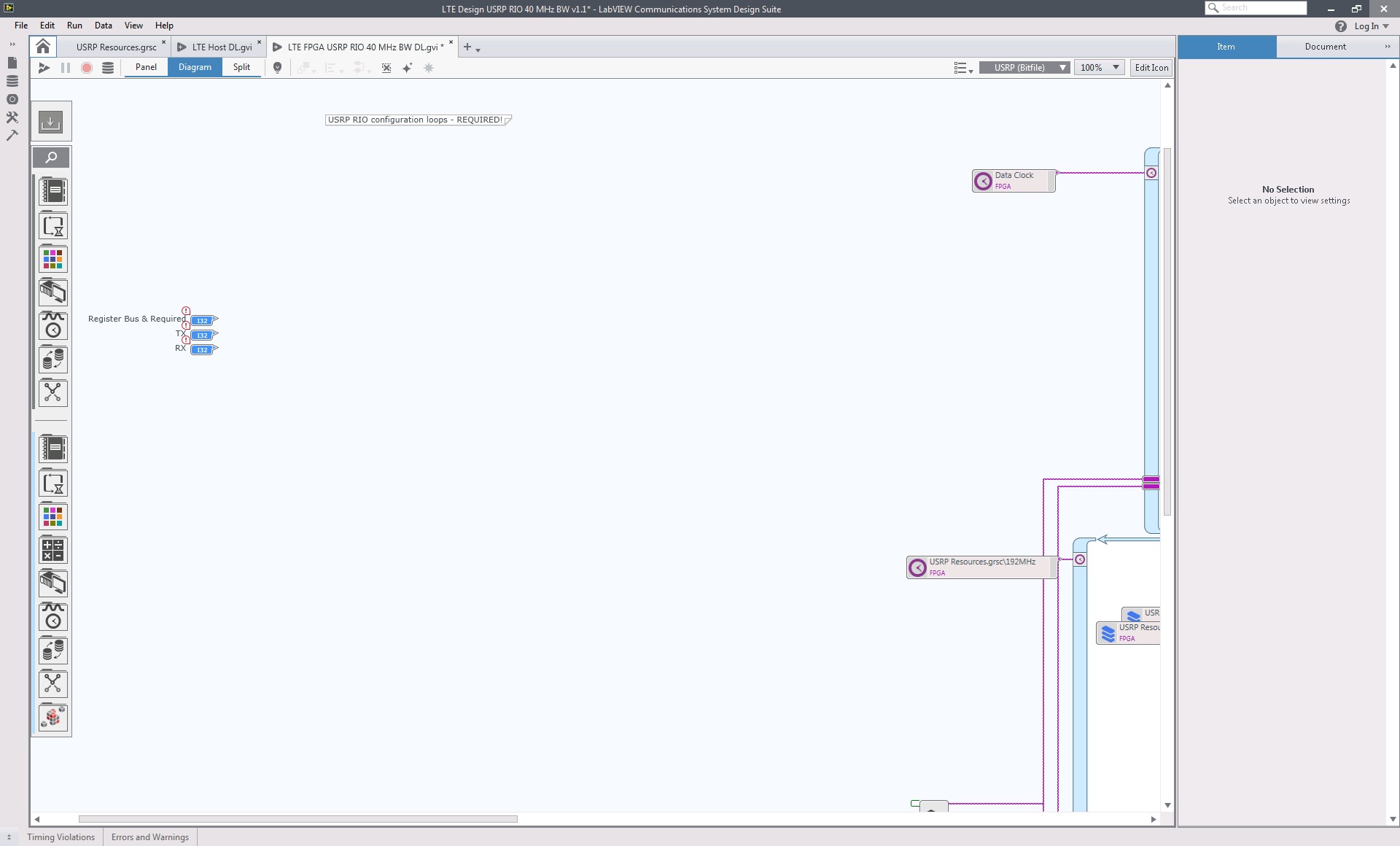This screenshot has height=846, width=1400.
Task: Open the upper database transfer palette category
Action: coord(53,360)
